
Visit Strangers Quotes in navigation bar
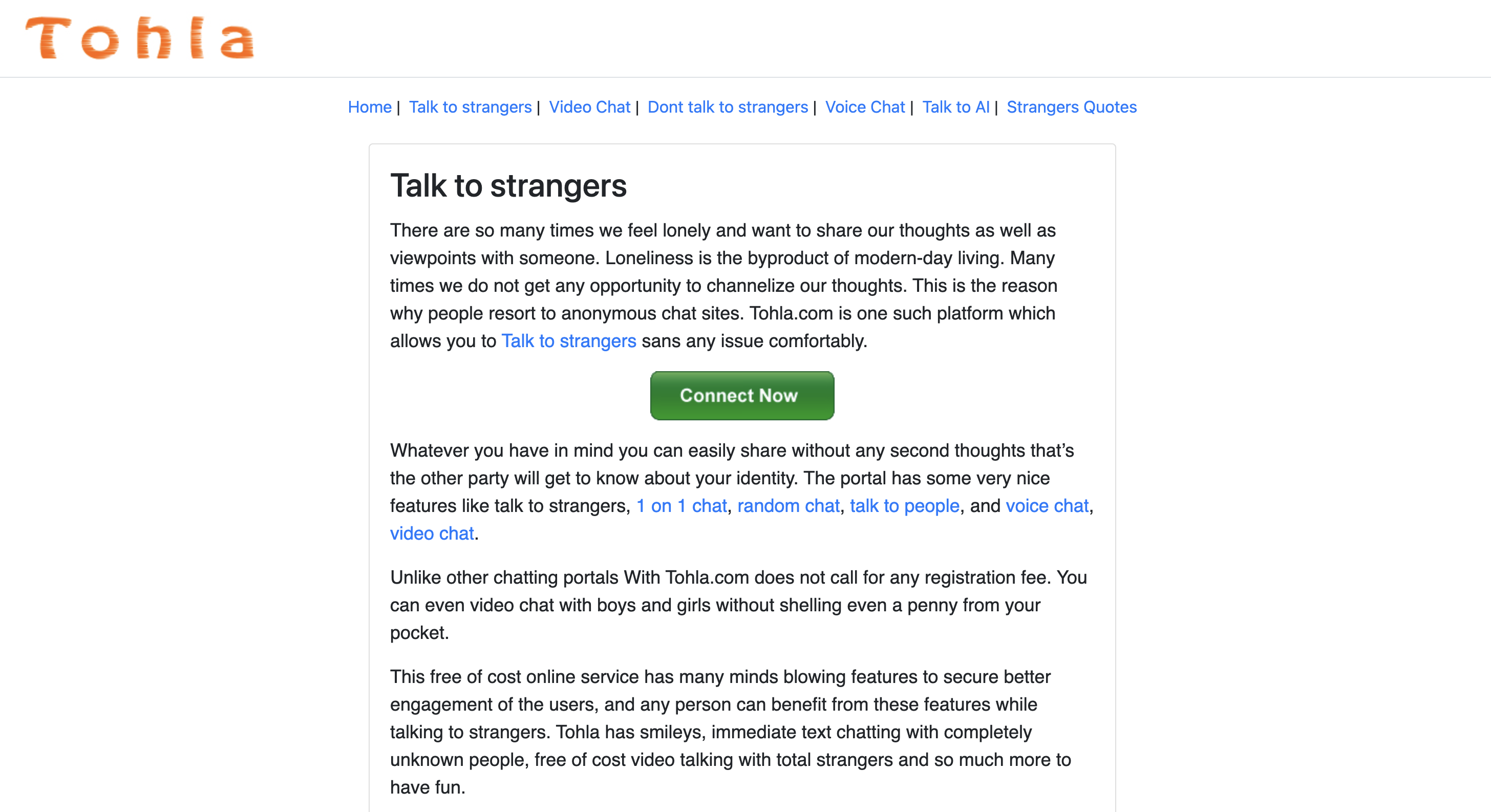click(1071, 107)
